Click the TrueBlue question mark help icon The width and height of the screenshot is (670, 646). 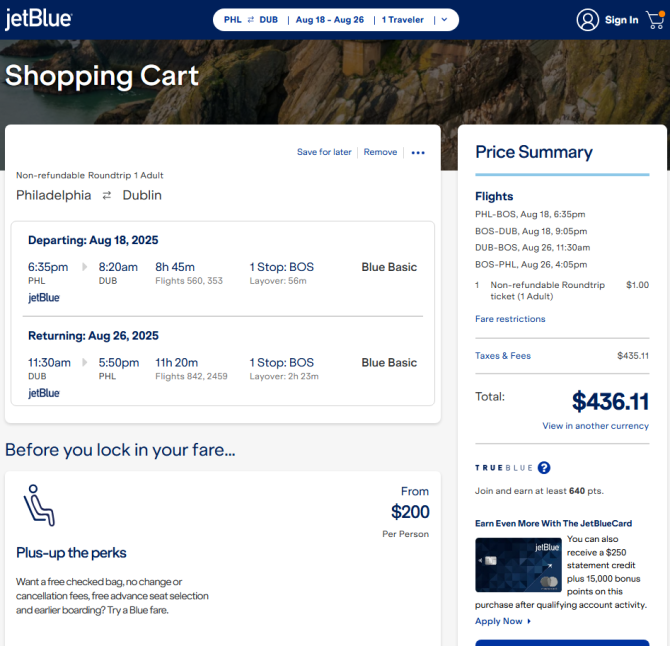[x=544, y=468]
